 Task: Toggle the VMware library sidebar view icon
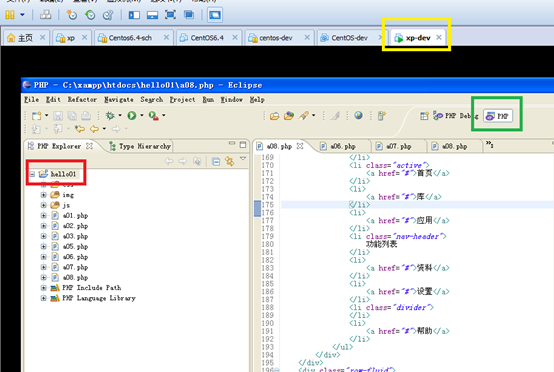click(x=134, y=15)
